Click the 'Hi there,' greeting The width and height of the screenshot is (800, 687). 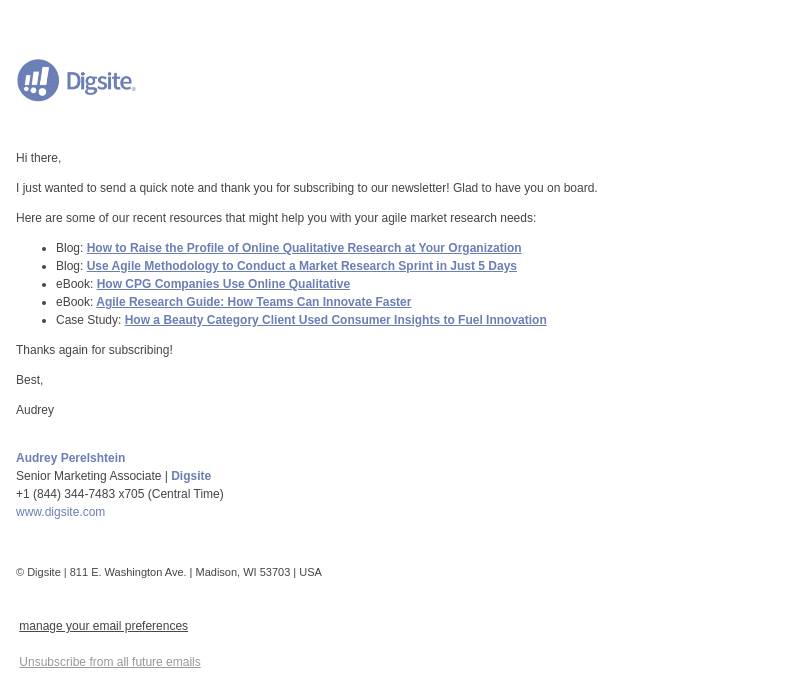[38, 158]
